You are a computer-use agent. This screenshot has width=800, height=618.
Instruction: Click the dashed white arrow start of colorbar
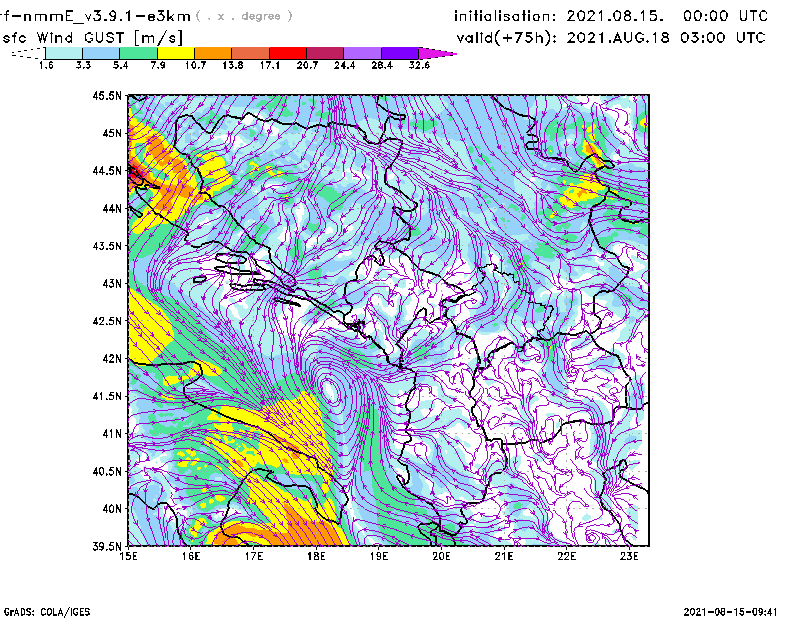(28, 53)
